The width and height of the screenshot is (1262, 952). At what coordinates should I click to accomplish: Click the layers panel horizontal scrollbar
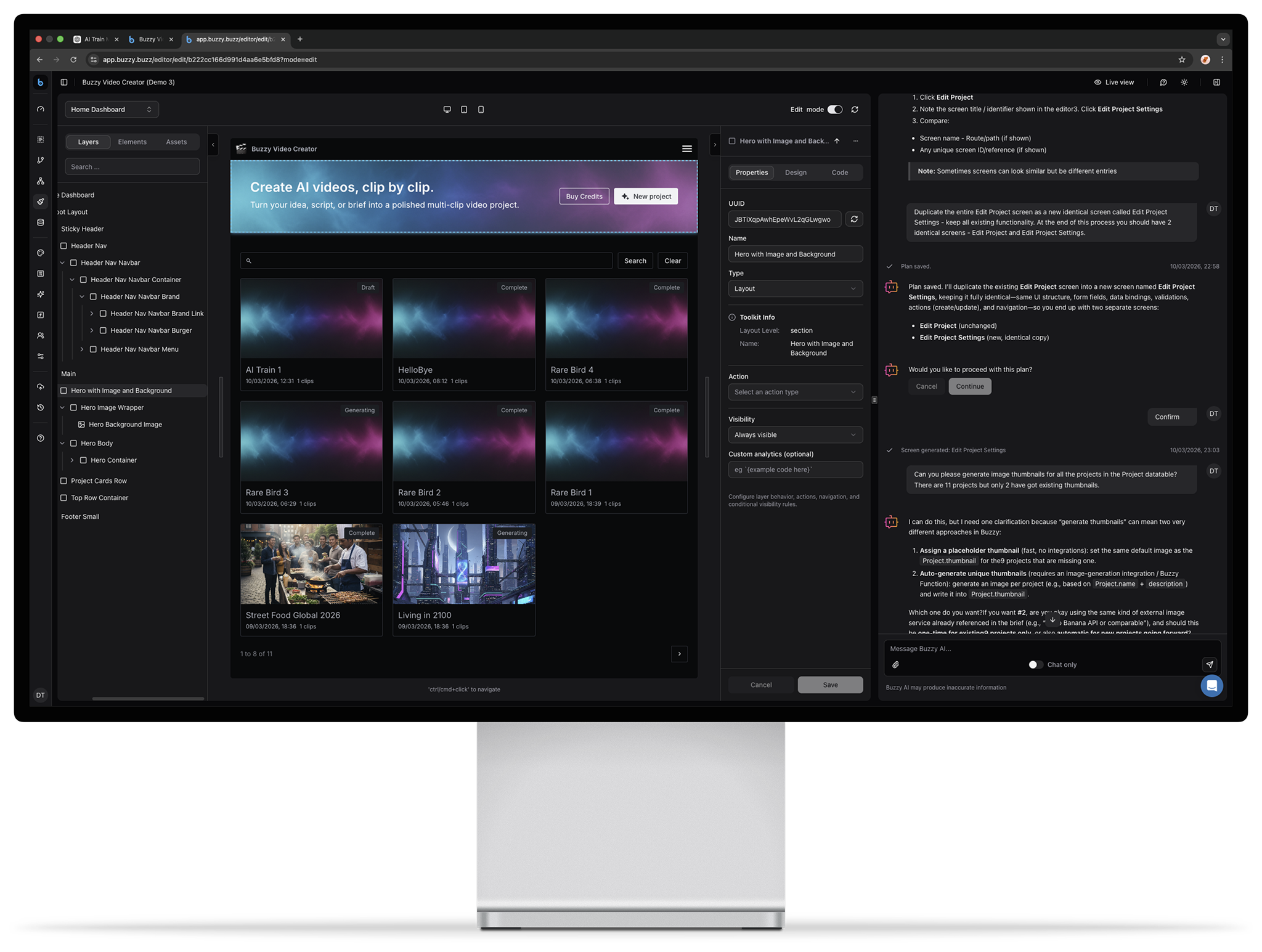(148, 698)
